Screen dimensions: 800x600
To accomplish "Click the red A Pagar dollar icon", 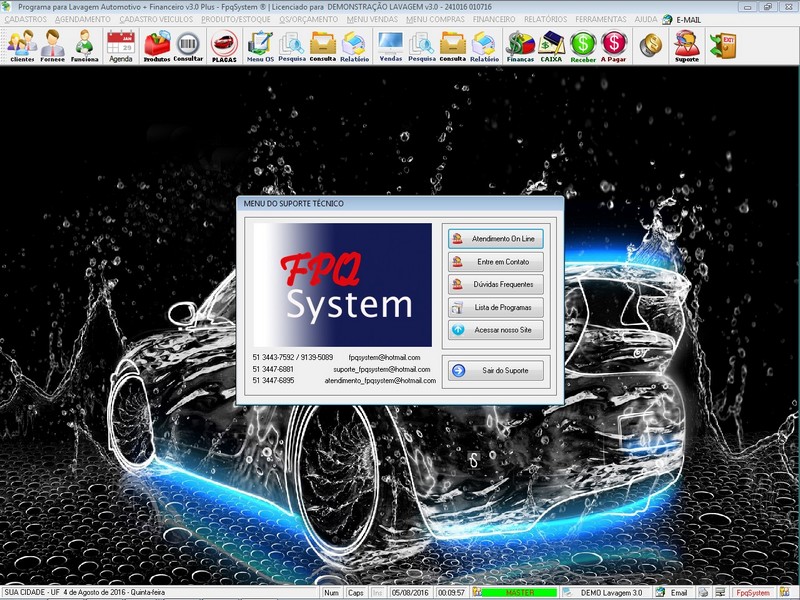I will pyautogui.click(x=613, y=46).
